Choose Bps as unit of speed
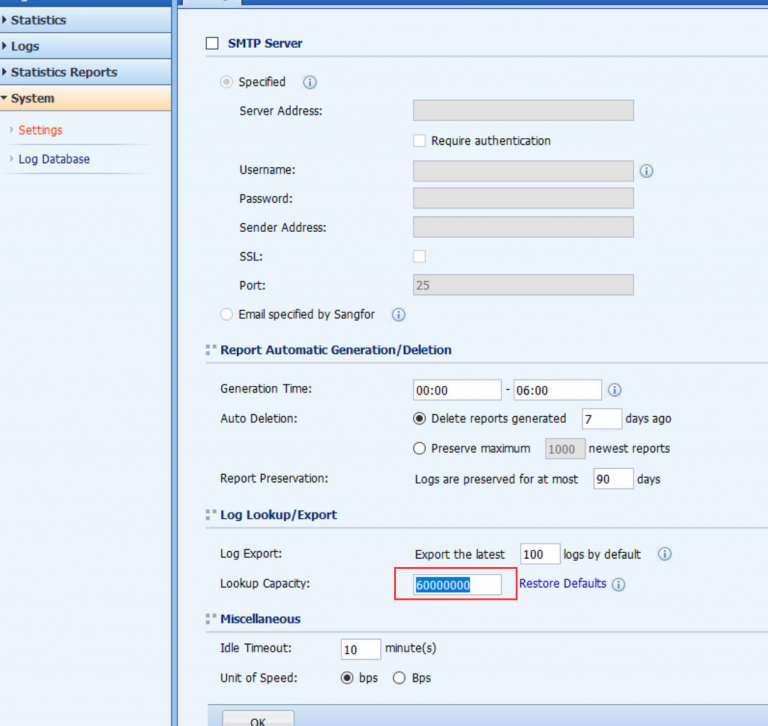Screen dimensions: 768x726 [399, 678]
